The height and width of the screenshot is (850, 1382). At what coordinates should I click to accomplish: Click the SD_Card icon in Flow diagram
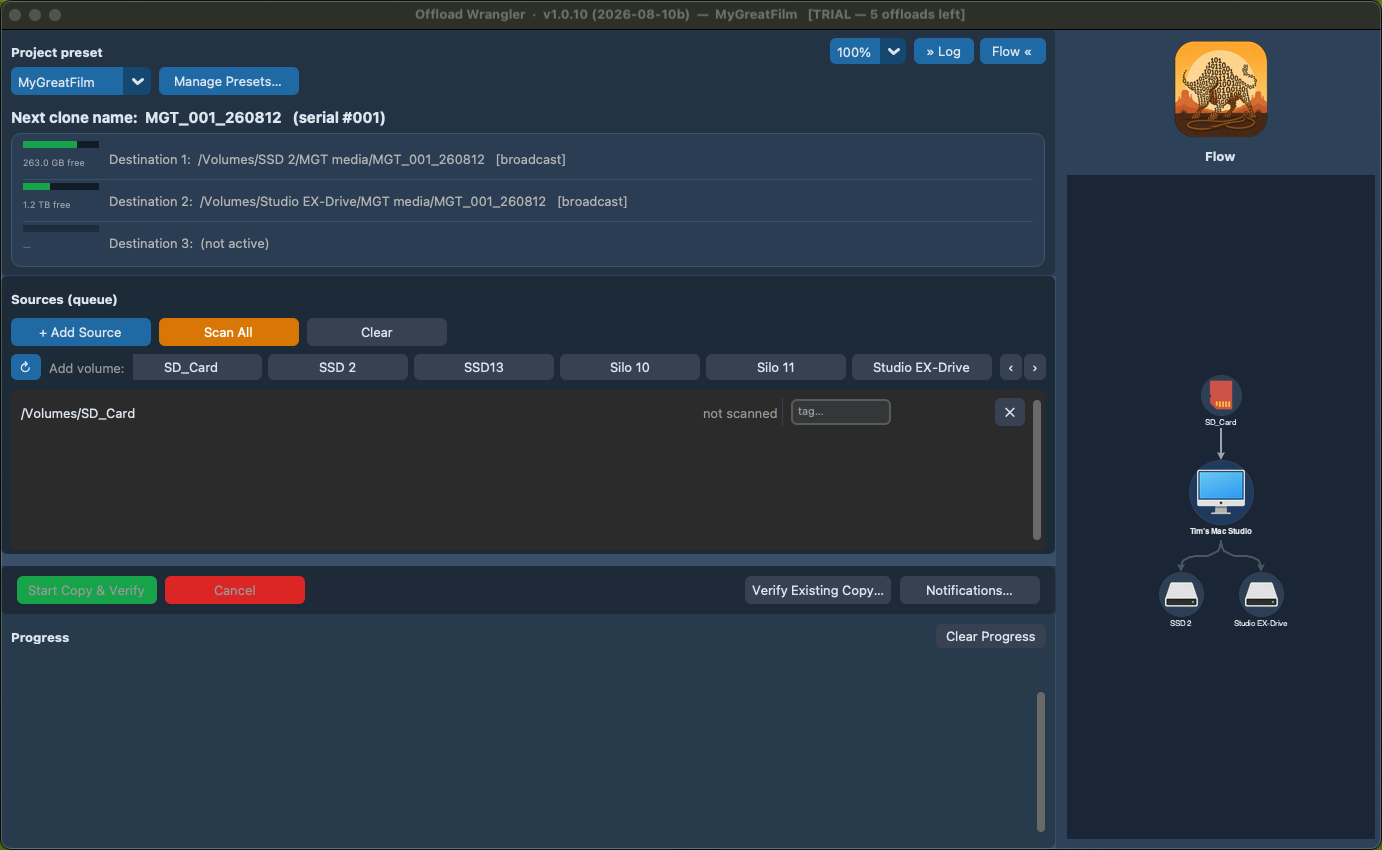tap(1220, 395)
